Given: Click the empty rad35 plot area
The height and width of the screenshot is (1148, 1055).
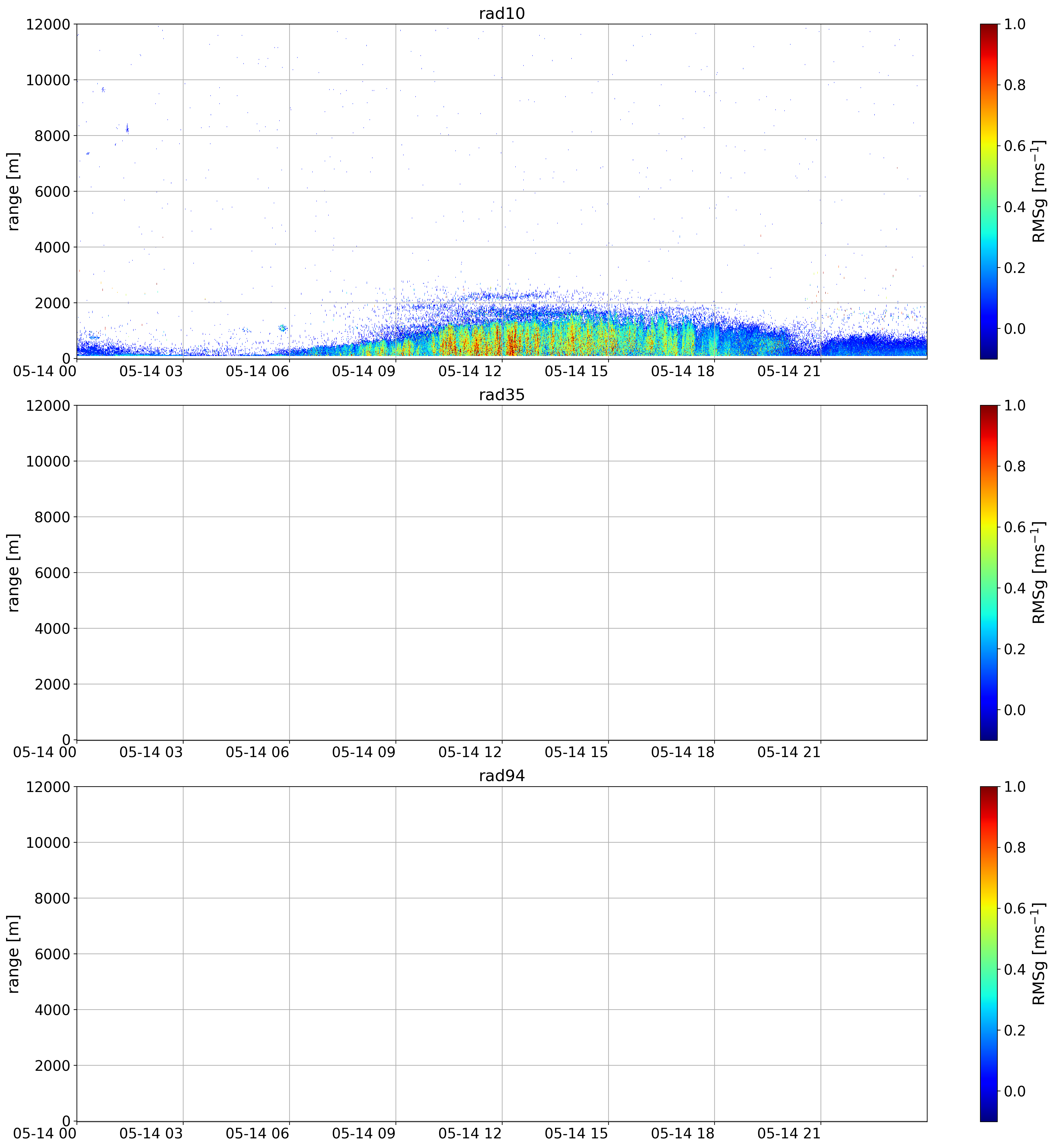Looking at the screenshot, I should coord(501,572).
